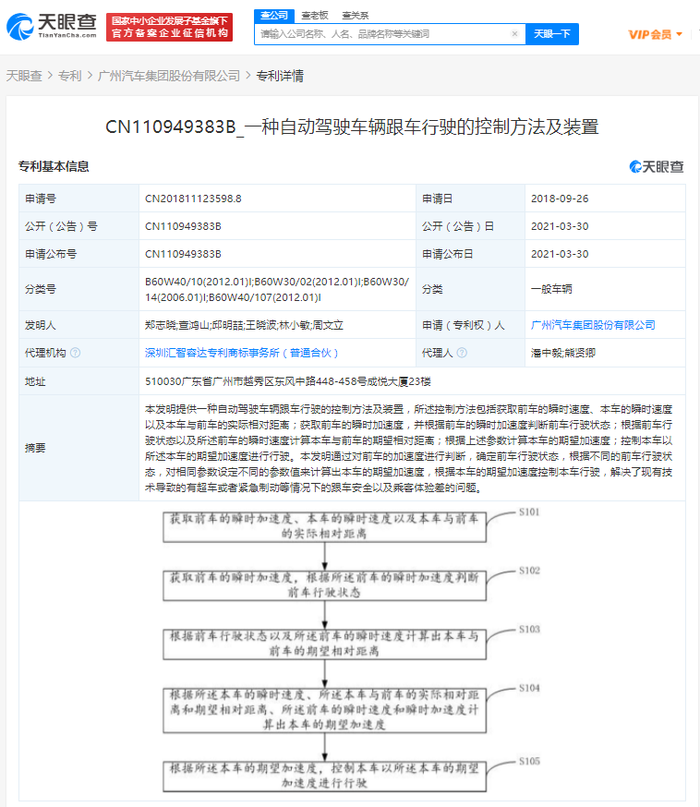Click the TianYanCha logo icon
Image resolution: width=700 pixels, height=807 pixels.
point(51,26)
